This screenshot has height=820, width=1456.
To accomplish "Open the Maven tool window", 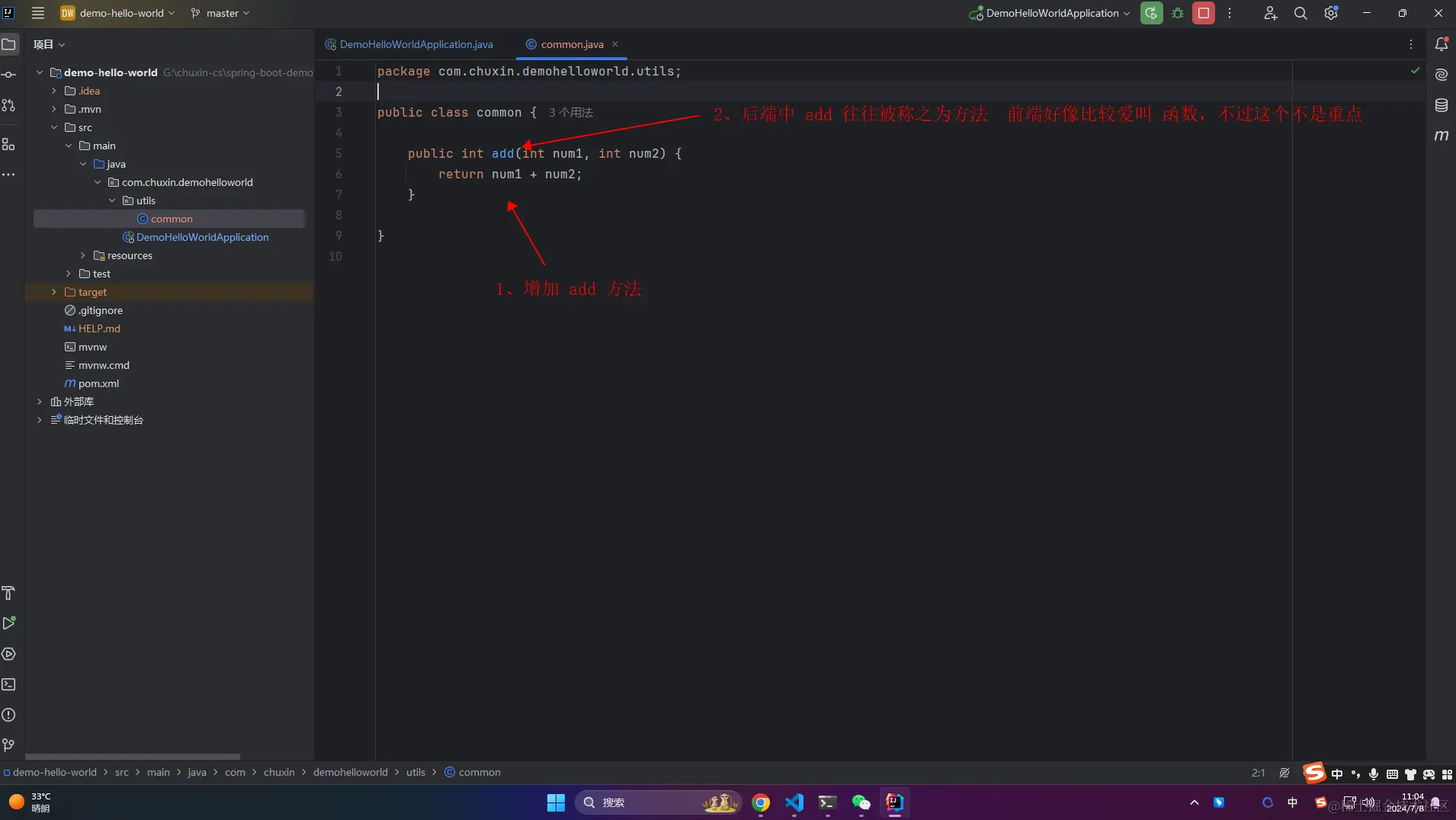I will [x=1442, y=136].
